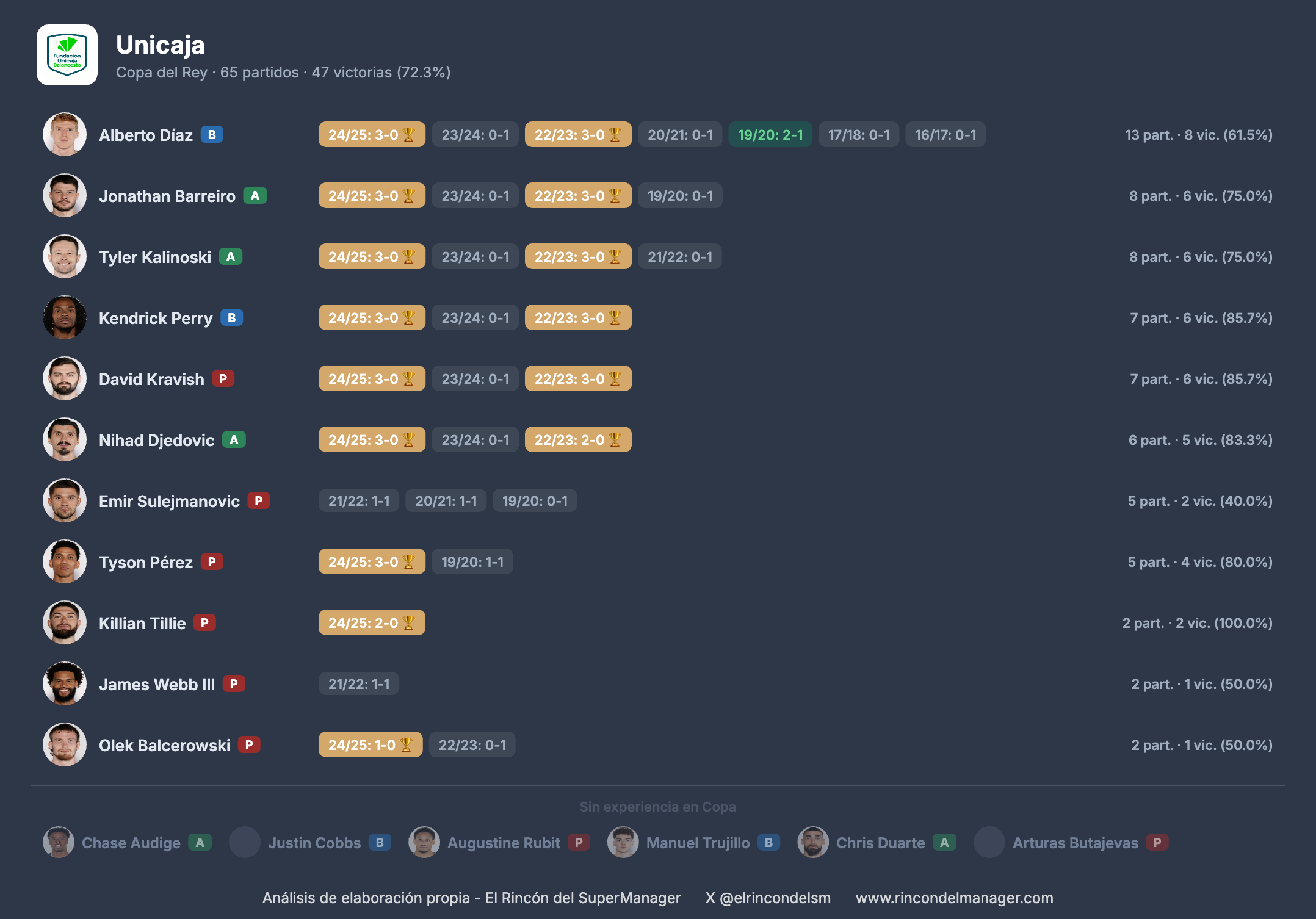Click Chris Duarte's small avatar
The width and height of the screenshot is (1316, 919).
(x=812, y=842)
